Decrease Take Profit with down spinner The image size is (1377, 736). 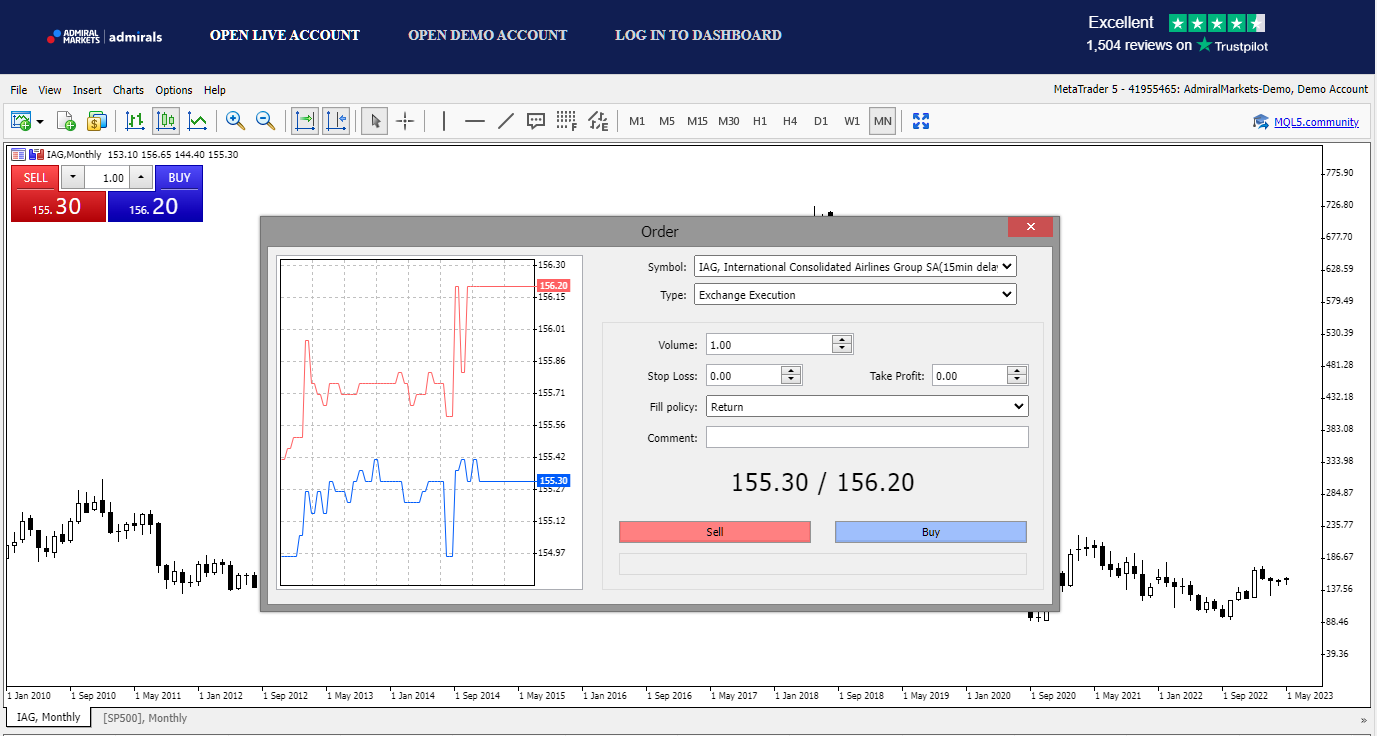(1018, 381)
